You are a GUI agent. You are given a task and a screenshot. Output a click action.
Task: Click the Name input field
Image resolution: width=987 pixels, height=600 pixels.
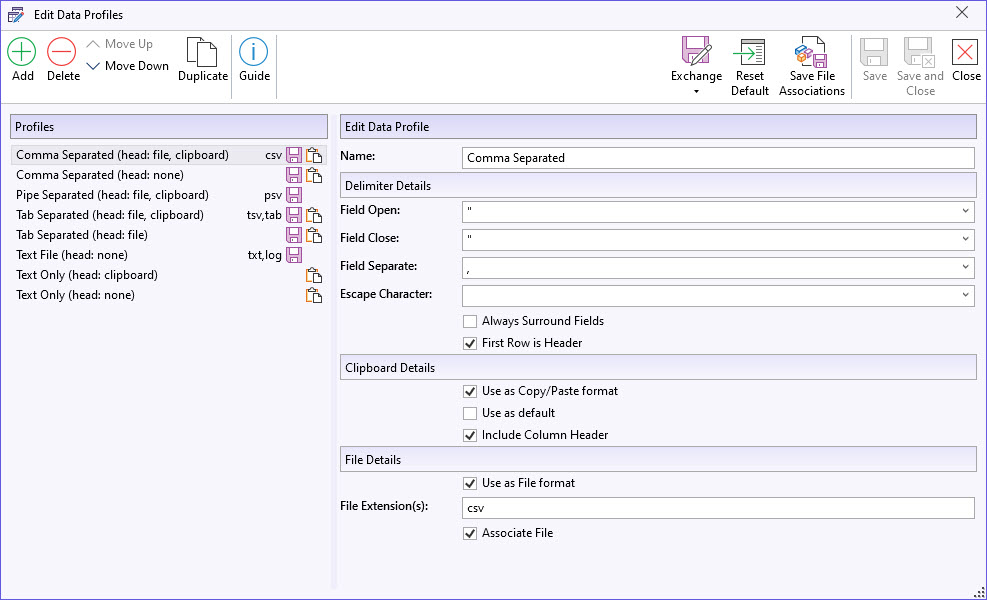click(x=718, y=157)
